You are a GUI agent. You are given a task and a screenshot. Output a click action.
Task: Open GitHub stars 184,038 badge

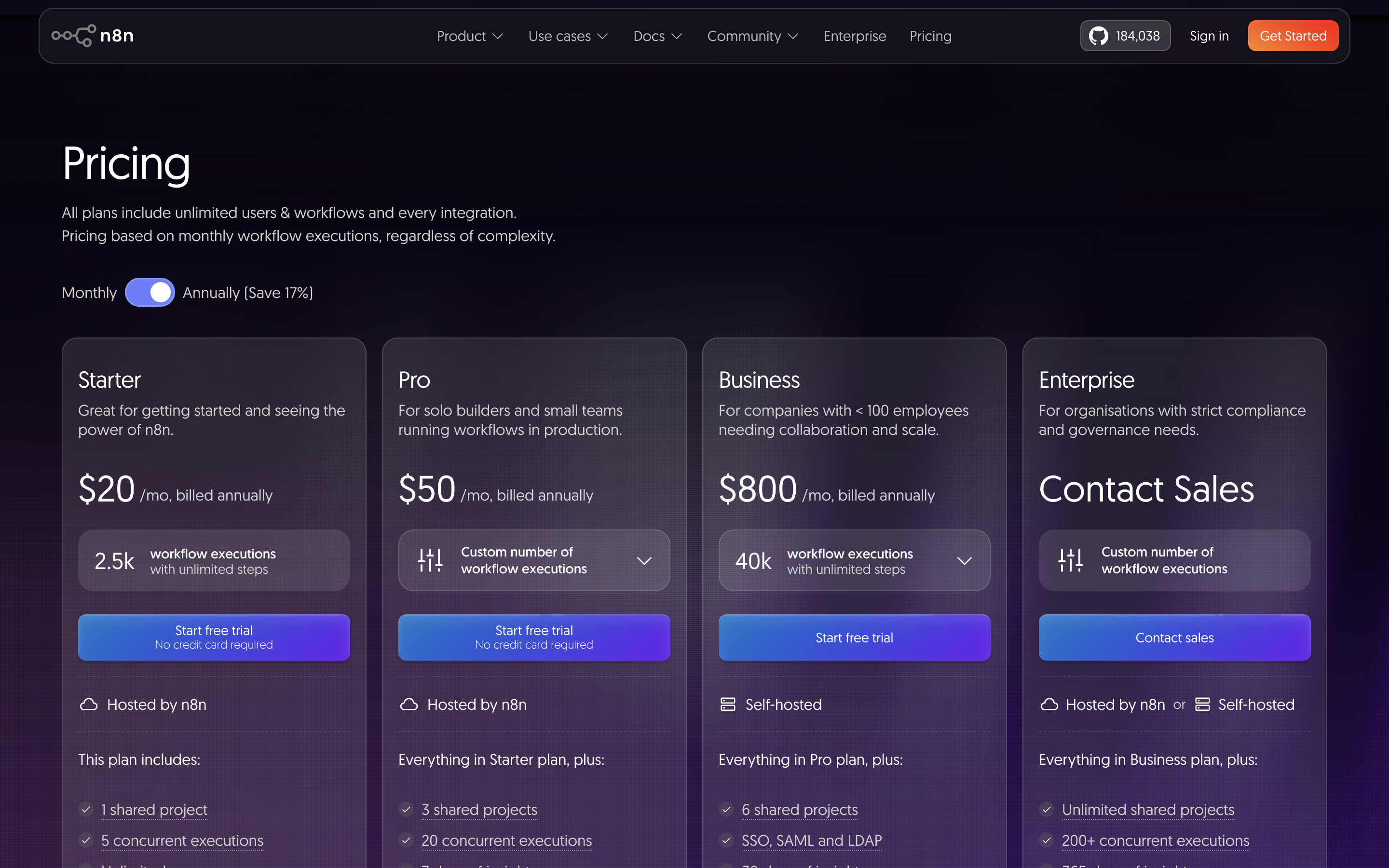click(x=1125, y=36)
